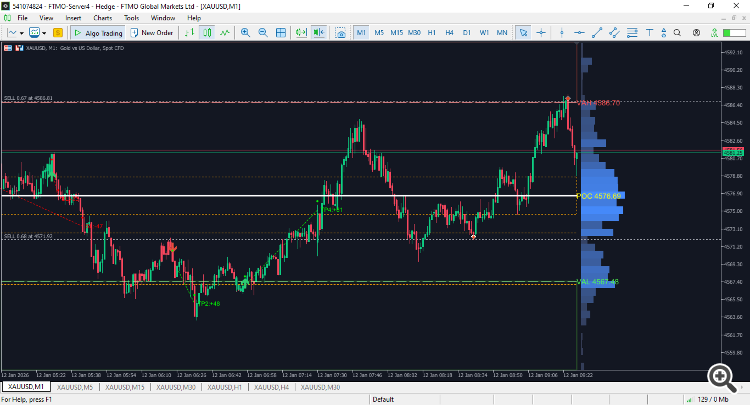Image resolution: width=750 pixels, height=405 pixels.
Task: Open depth of market icon on chart
Action: 19,48
